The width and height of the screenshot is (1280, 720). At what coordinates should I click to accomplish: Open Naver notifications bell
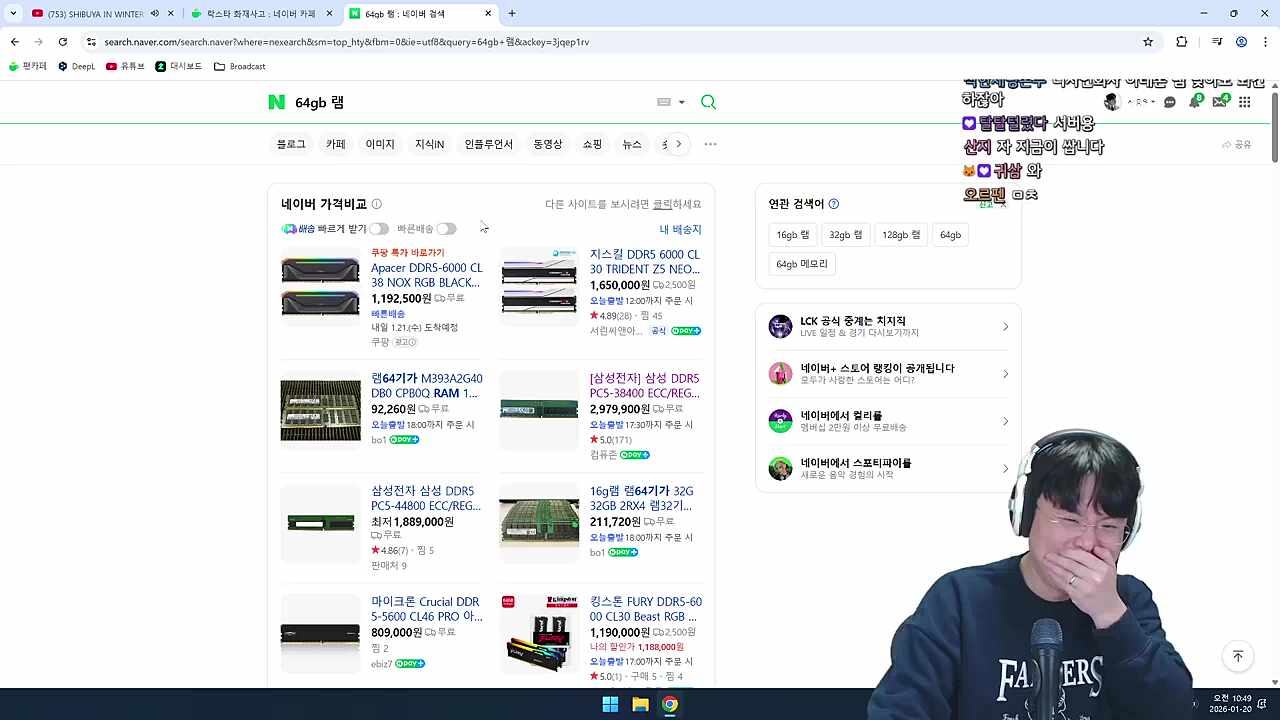point(1194,102)
